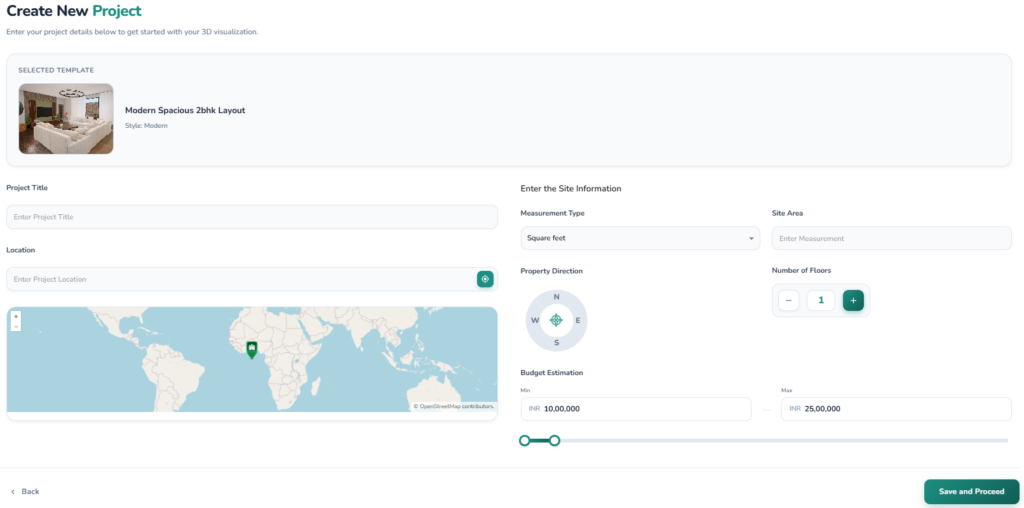Select East on the property direction compass

579,320
